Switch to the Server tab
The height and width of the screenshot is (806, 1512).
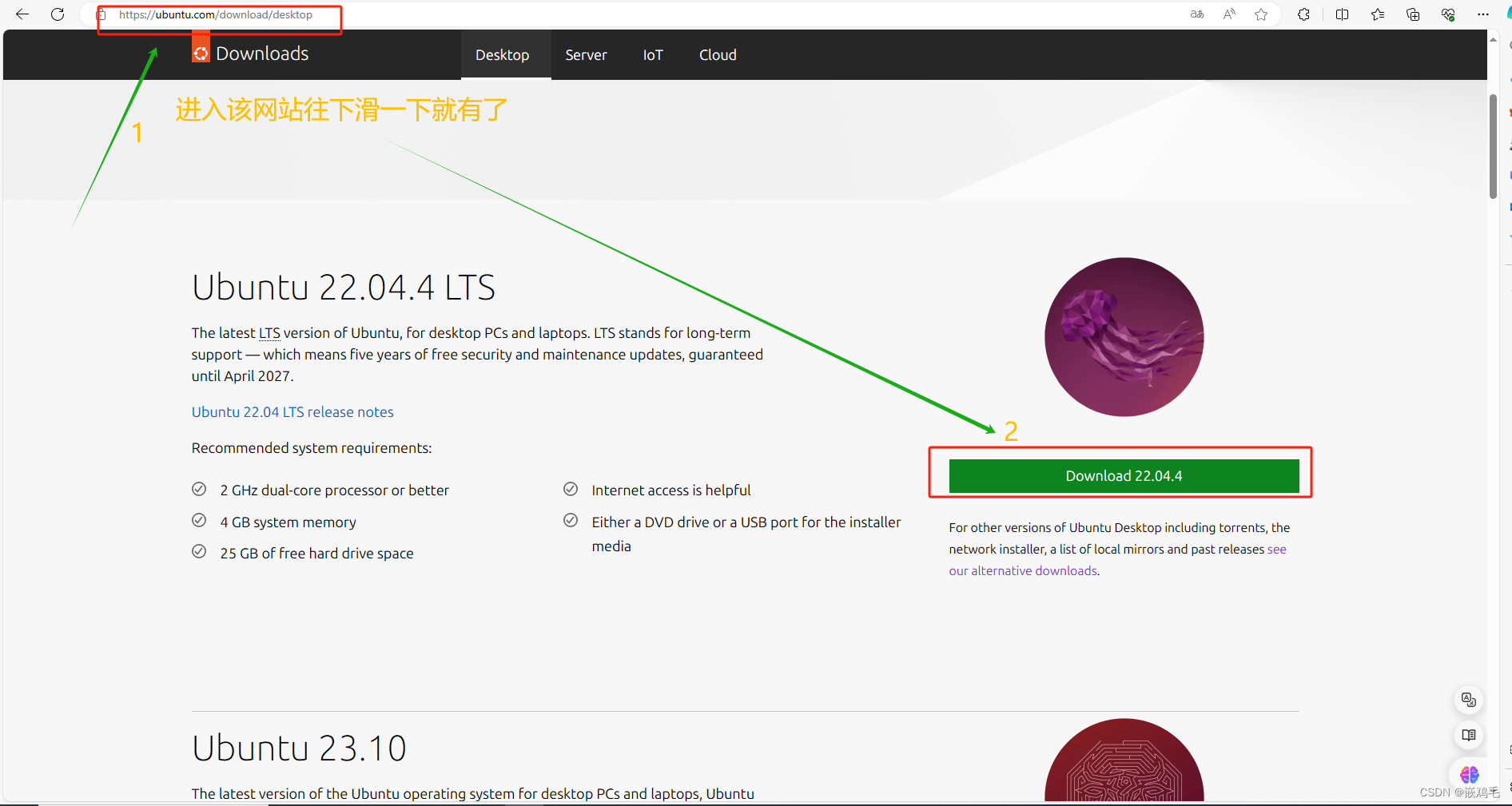point(587,55)
